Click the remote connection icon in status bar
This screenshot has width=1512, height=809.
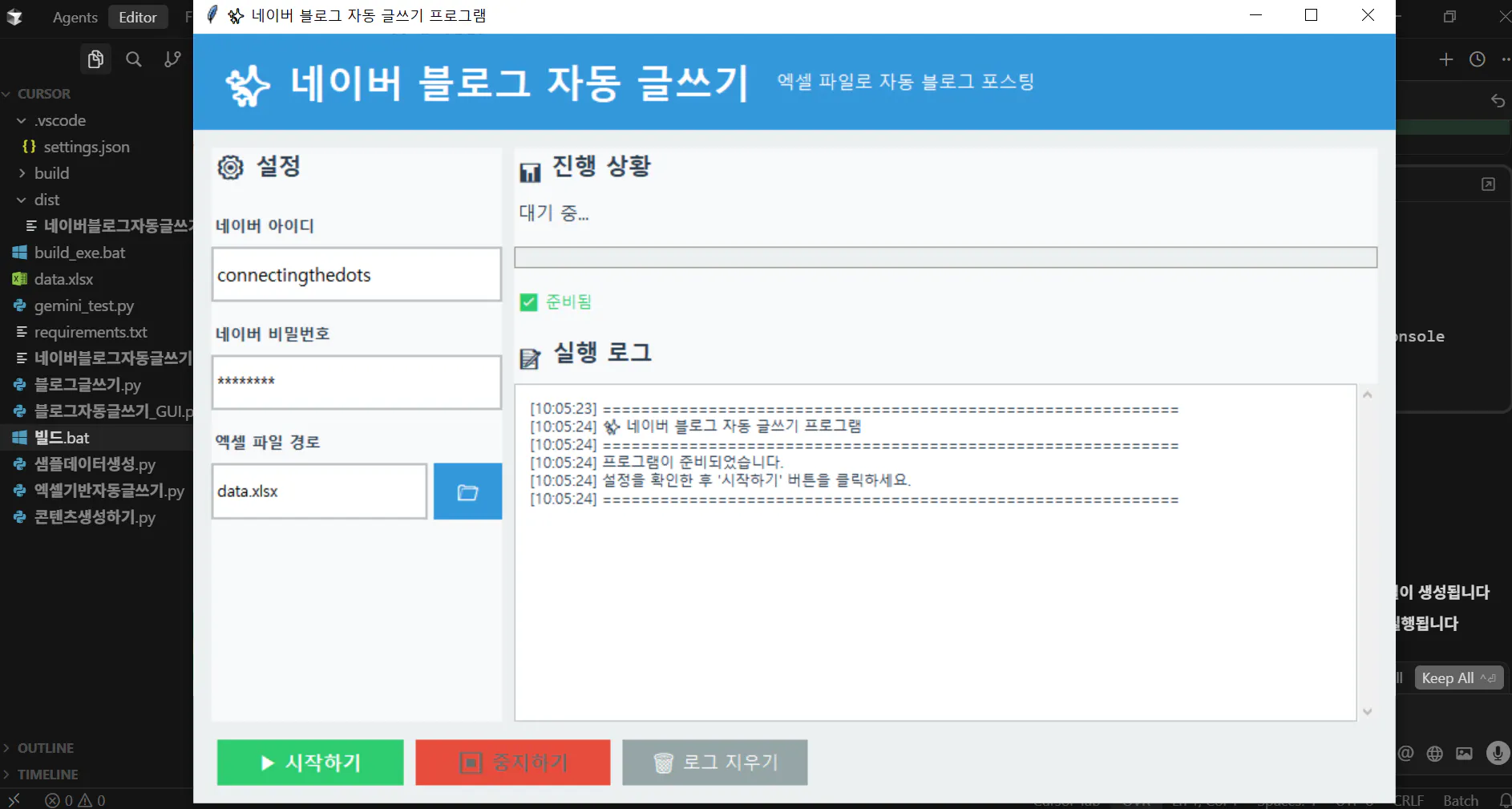click(x=14, y=800)
